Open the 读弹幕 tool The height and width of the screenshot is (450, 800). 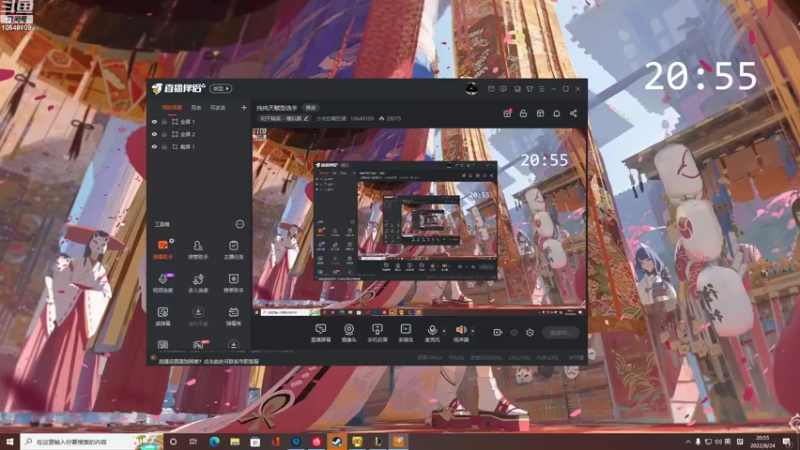pos(163,316)
